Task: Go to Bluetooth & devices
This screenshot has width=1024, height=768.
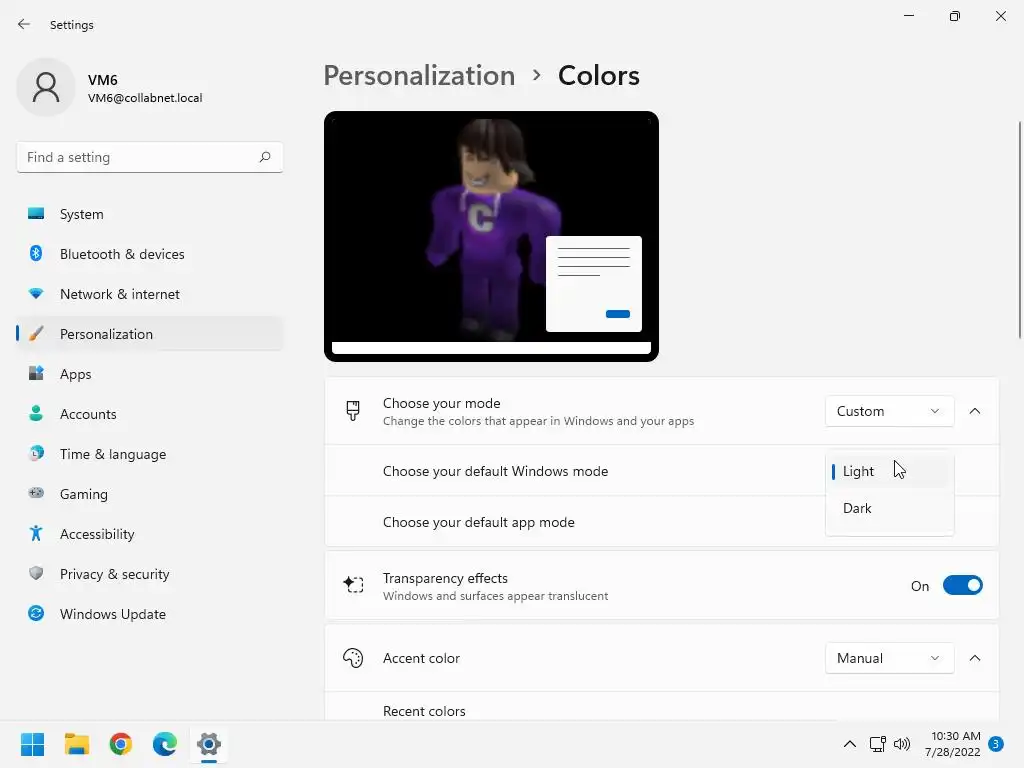Action: pos(150,254)
